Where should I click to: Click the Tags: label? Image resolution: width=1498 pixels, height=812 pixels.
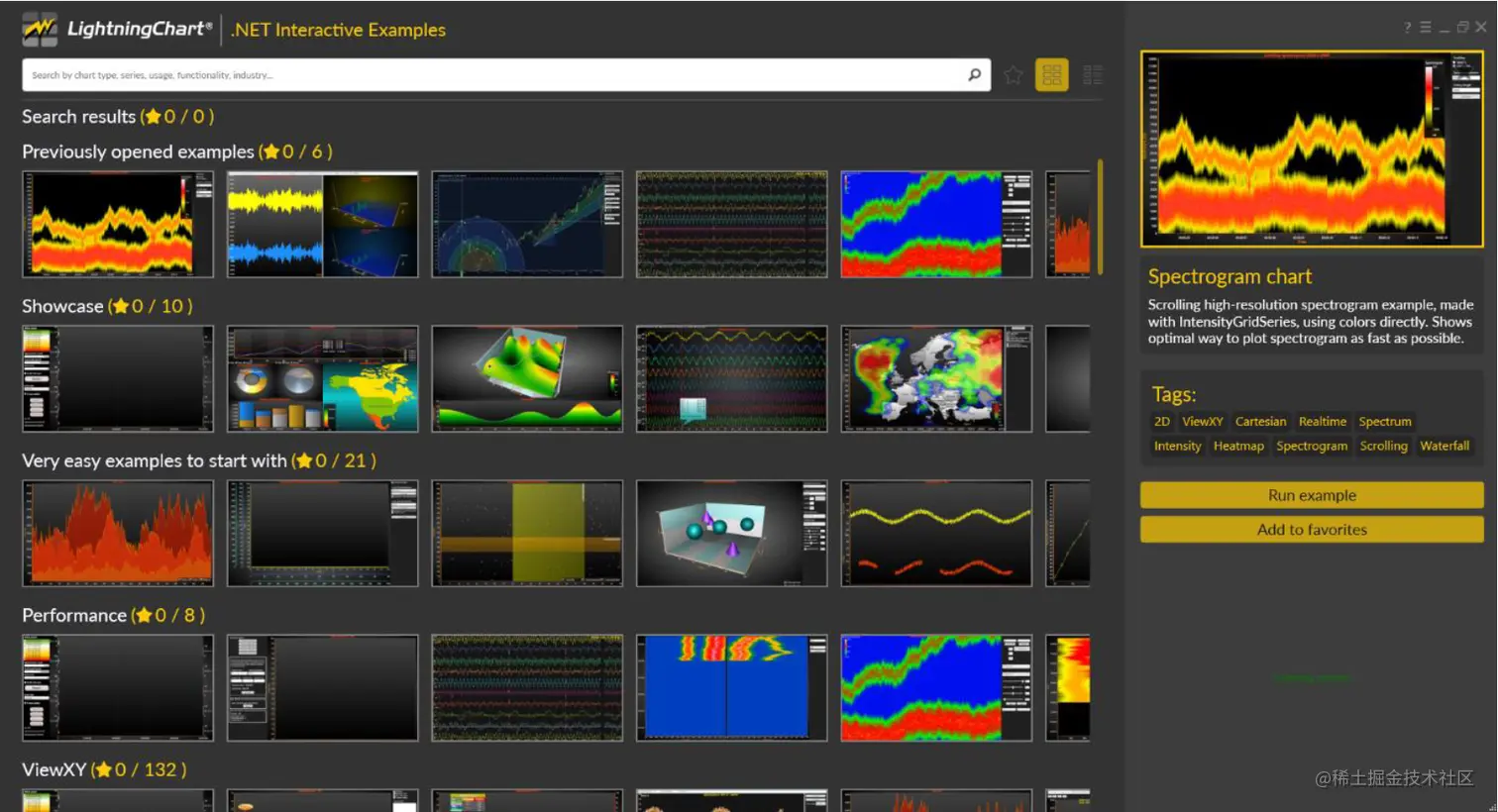tap(1174, 394)
